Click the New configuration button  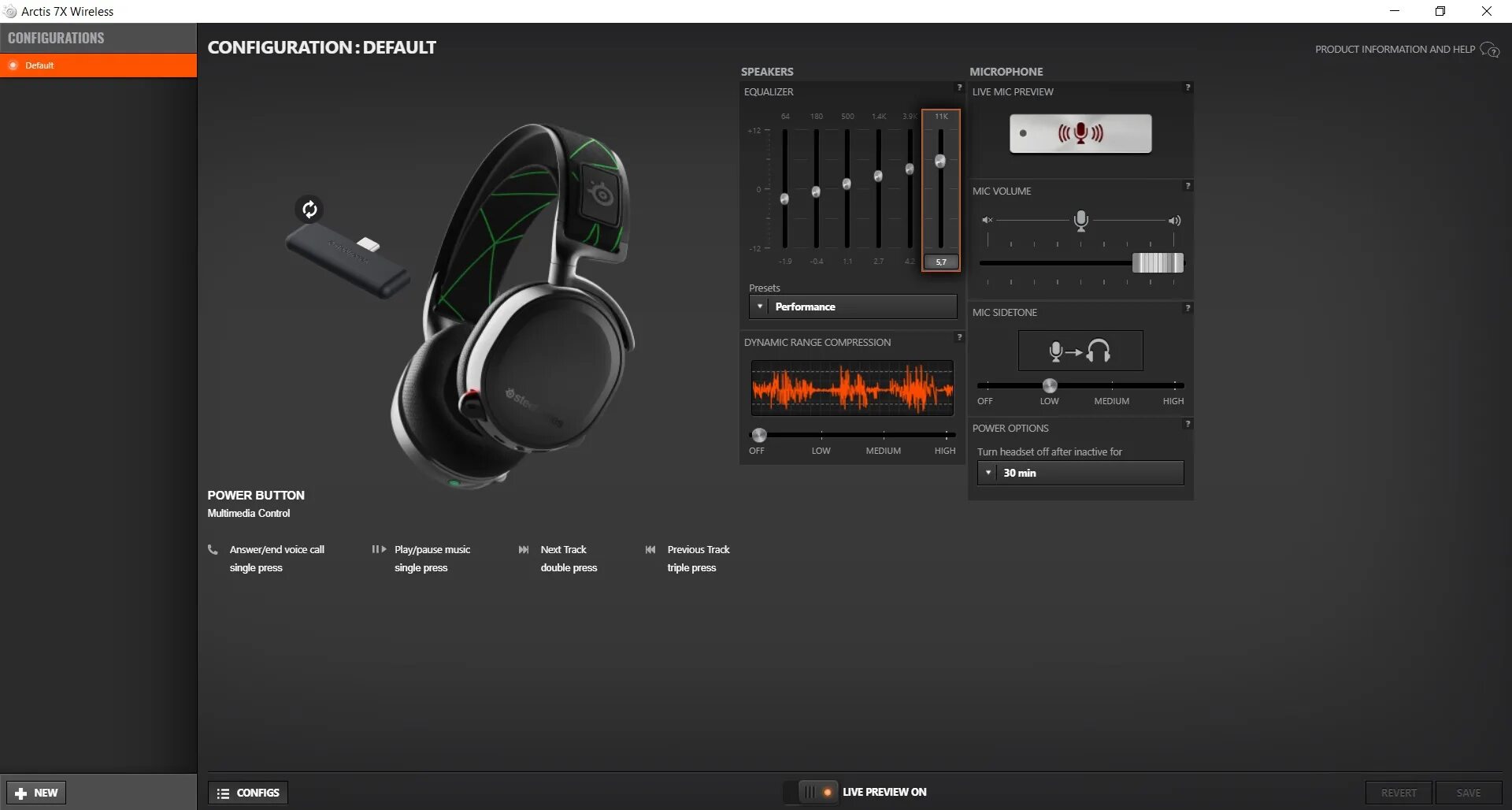point(36,793)
